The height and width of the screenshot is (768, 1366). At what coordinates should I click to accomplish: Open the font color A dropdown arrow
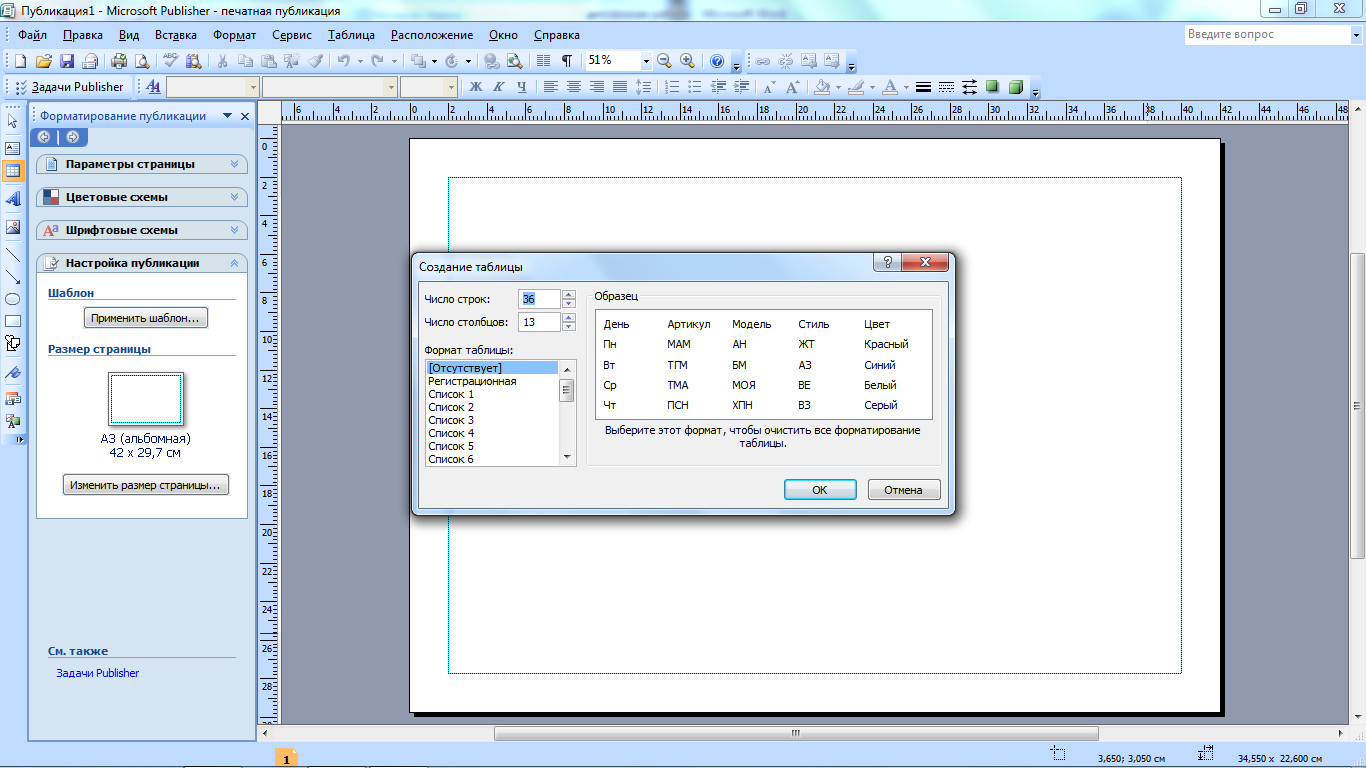pos(906,87)
